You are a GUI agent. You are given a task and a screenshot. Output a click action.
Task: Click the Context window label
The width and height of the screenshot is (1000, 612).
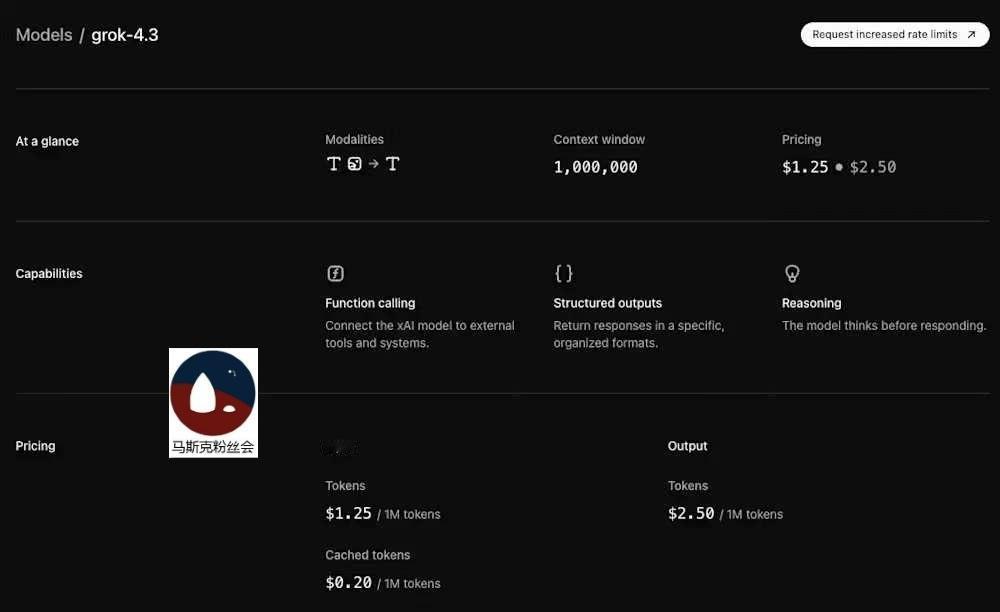tap(599, 140)
